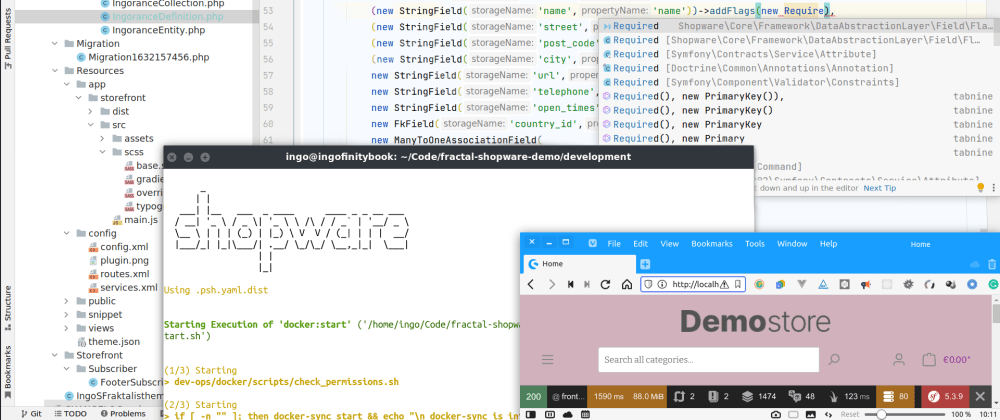
Task: Open the Git tool window tab
Action: [x=31, y=414]
